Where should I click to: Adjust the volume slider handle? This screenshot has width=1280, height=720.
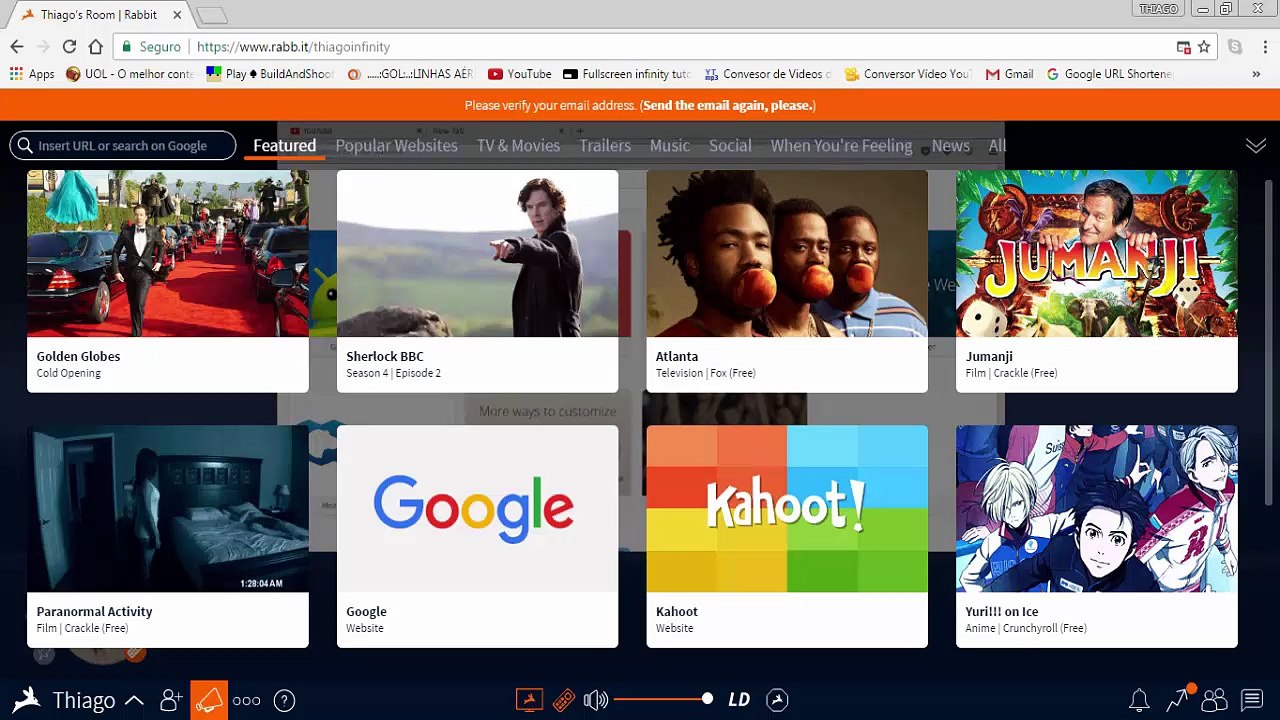707,699
